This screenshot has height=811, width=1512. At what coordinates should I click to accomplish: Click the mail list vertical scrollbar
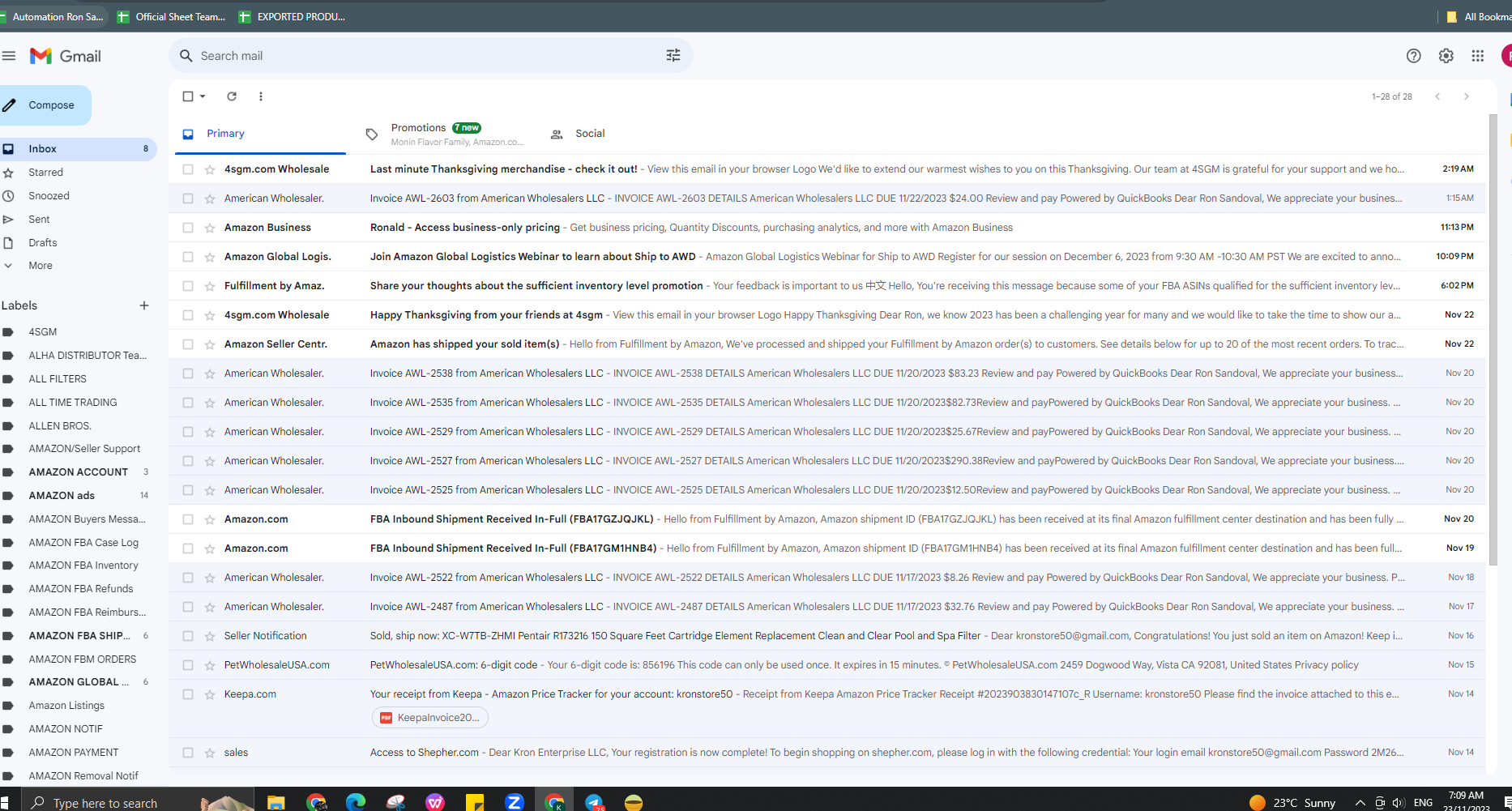[x=1493, y=340]
